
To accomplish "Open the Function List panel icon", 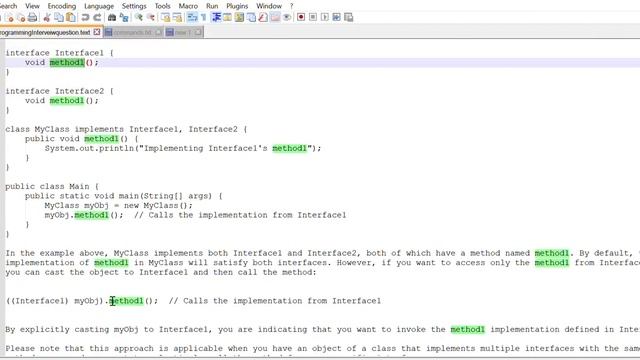I will [x=263, y=17].
